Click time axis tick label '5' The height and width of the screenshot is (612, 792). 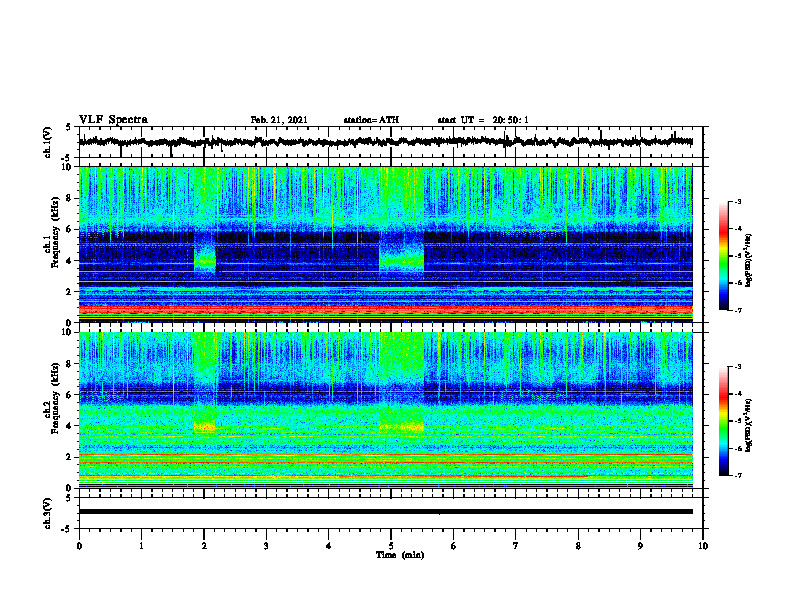click(x=391, y=546)
